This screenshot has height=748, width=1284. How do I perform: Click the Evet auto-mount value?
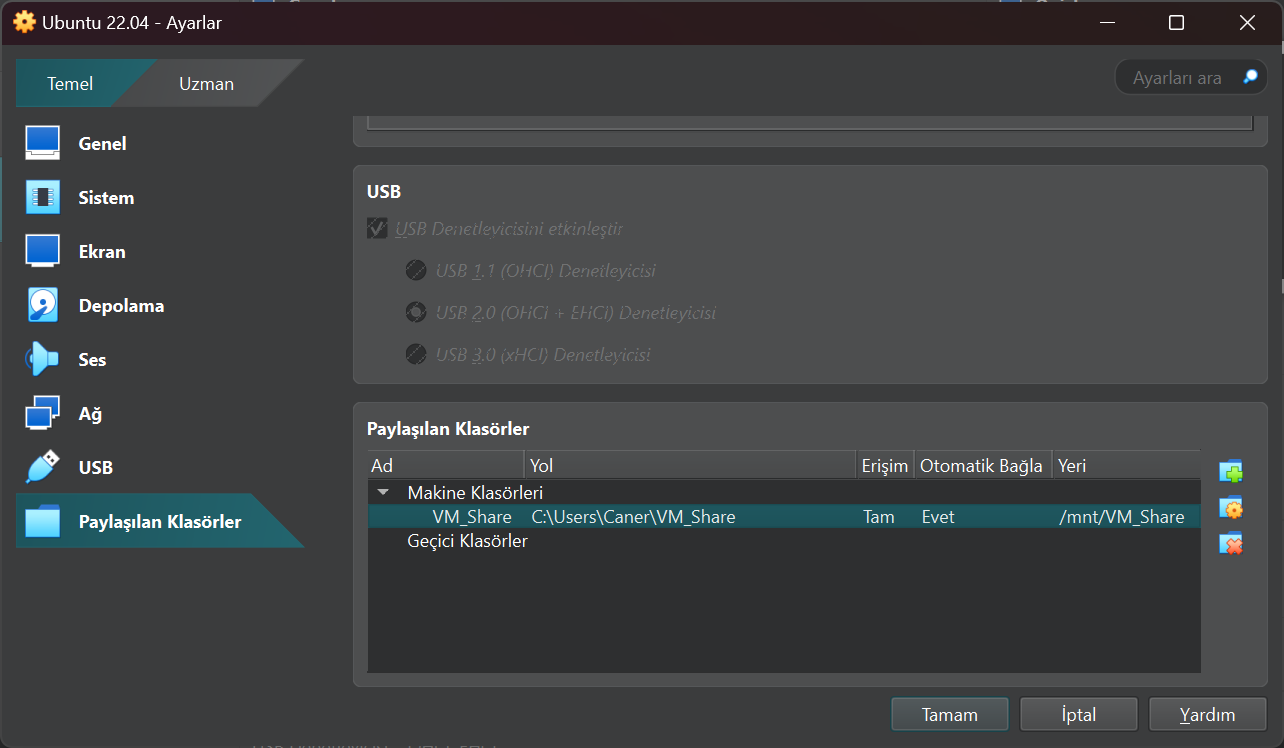pos(938,517)
